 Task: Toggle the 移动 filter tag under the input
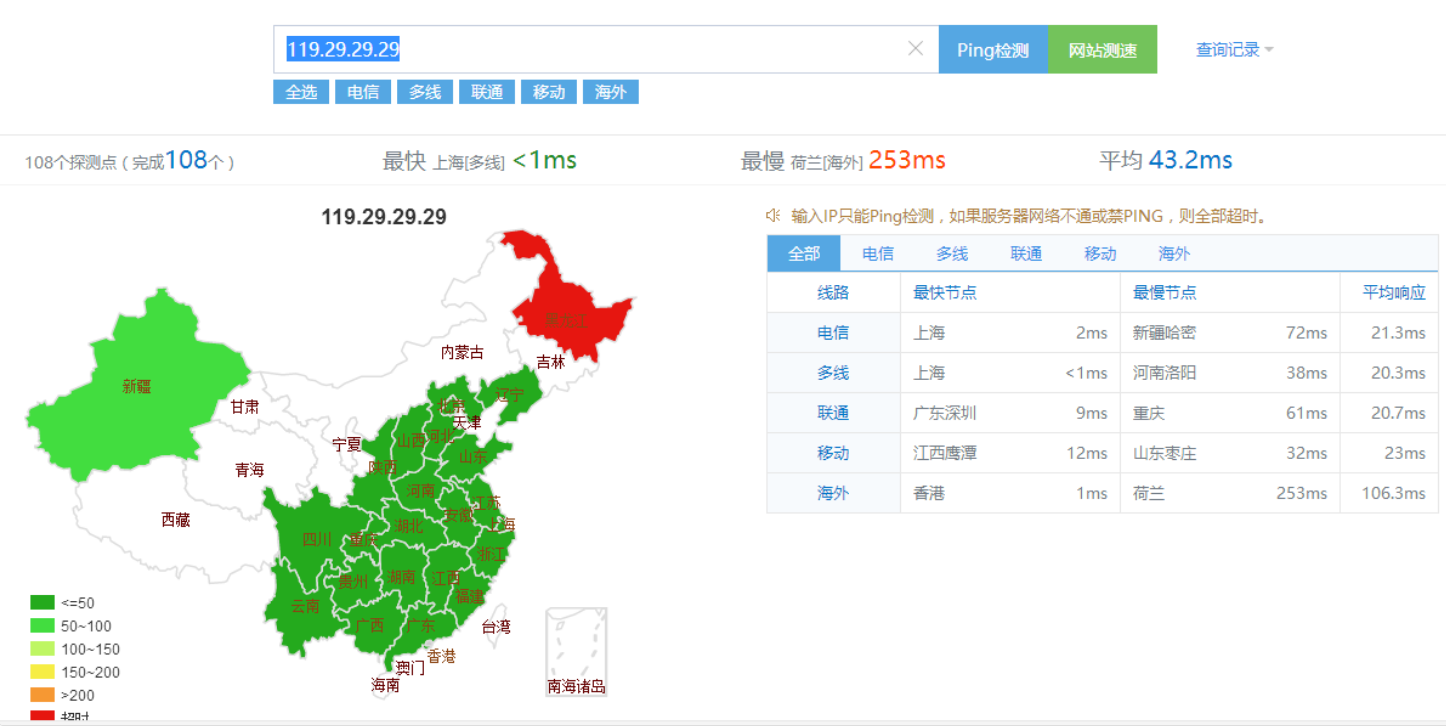(x=549, y=92)
